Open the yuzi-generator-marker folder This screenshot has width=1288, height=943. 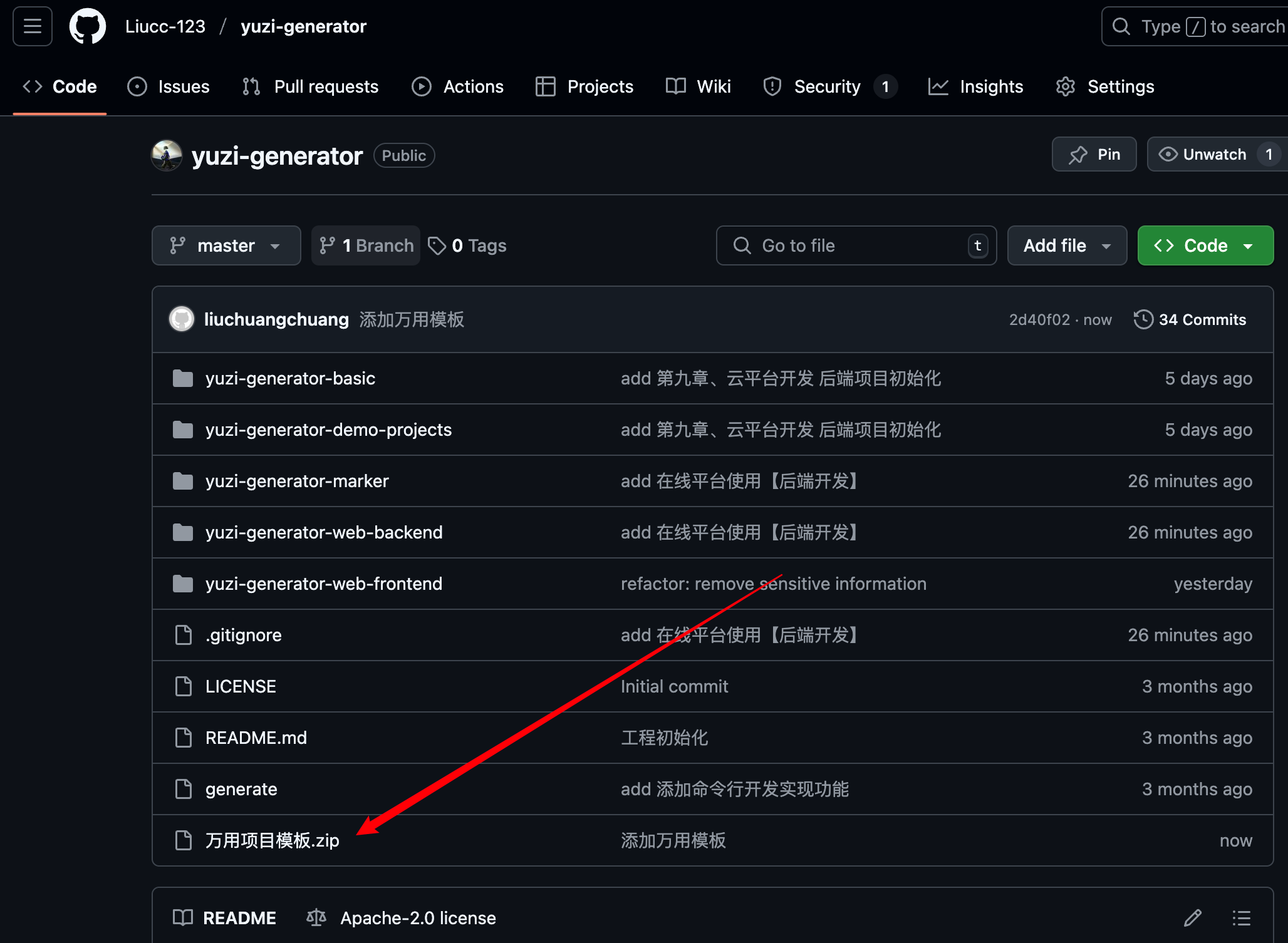[297, 481]
